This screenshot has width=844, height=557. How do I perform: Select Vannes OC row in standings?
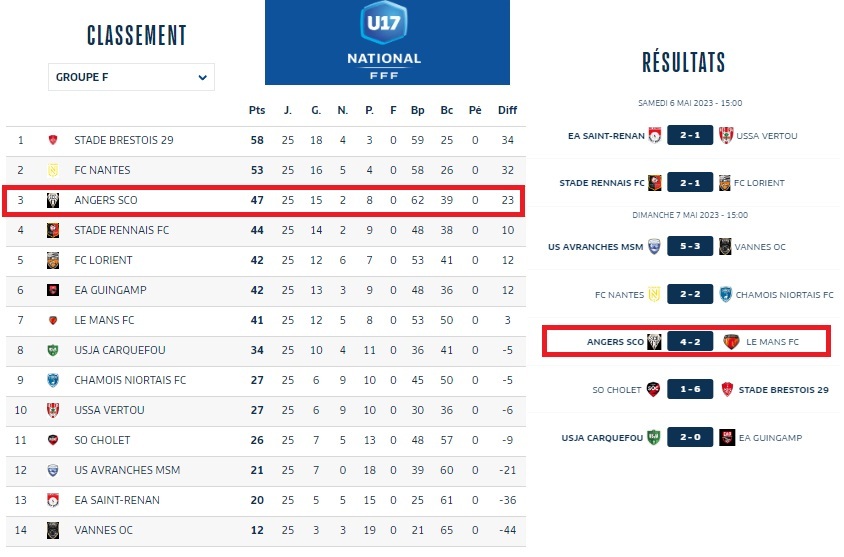tap(265, 530)
